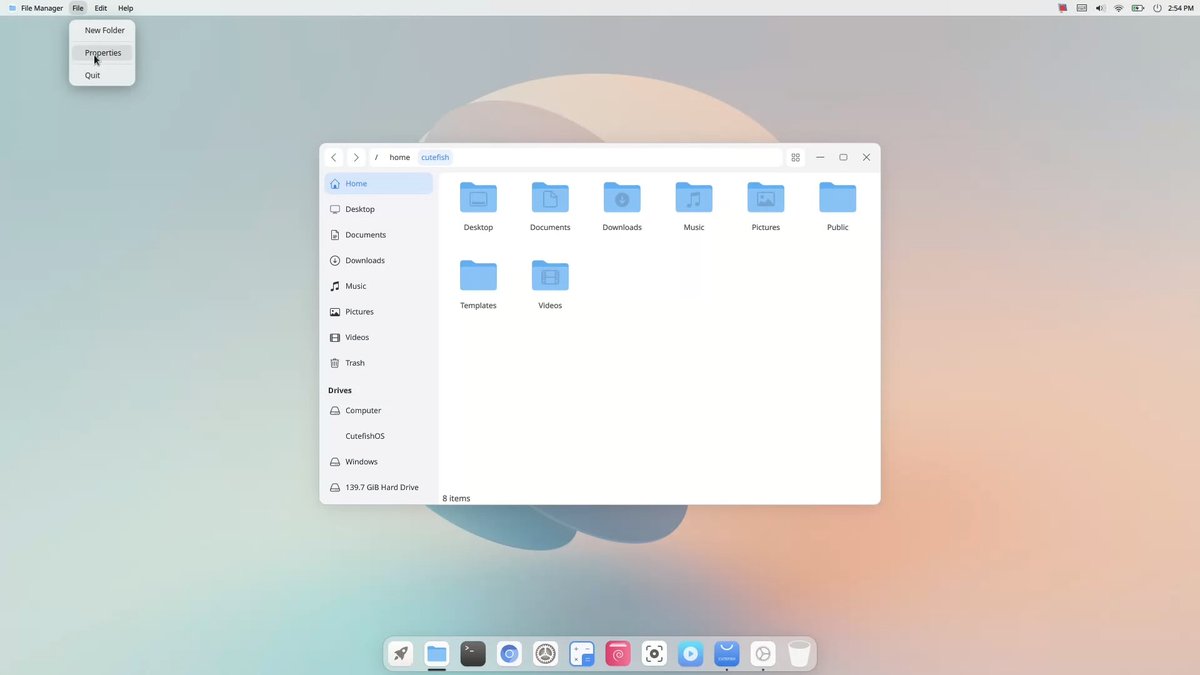The width and height of the screenshot is (1200, 675).
Task: Click the volume icon in the top bar
Action: click(x=1100, y=8)
